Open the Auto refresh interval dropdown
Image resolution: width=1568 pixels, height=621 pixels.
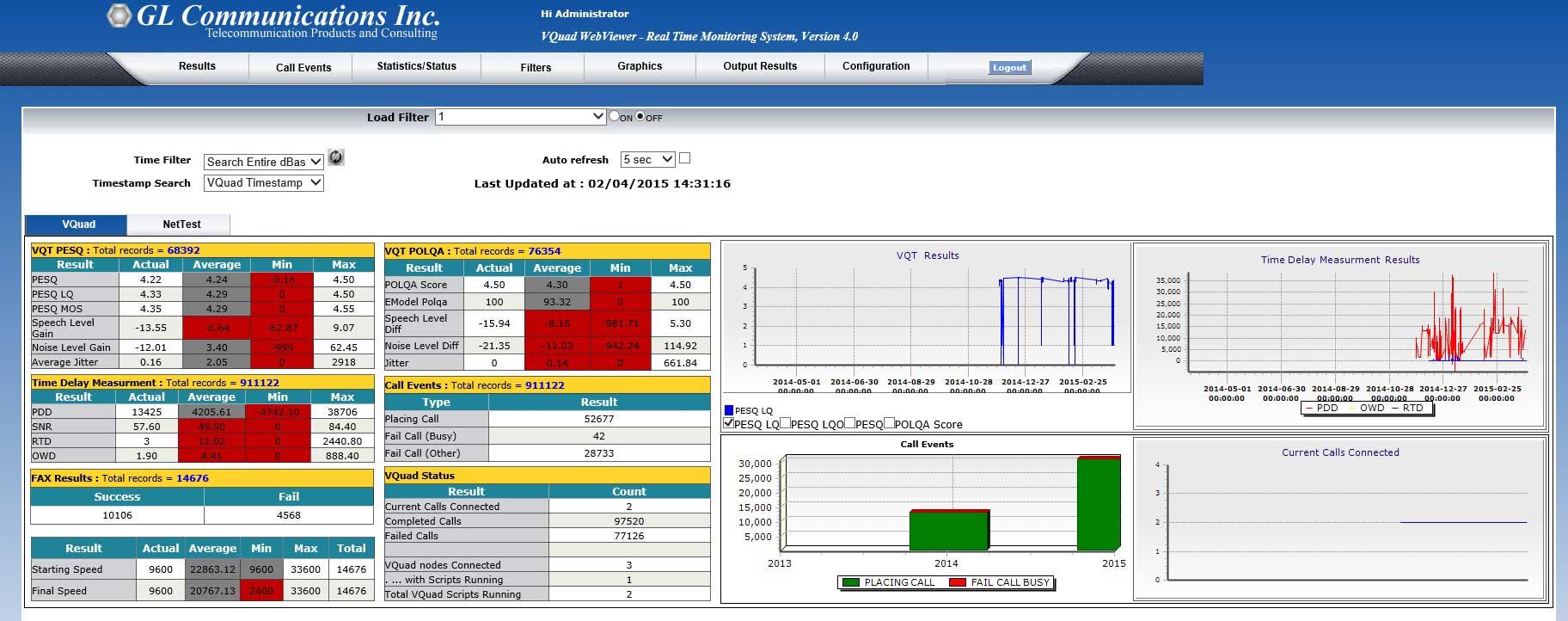coord(648,159)
